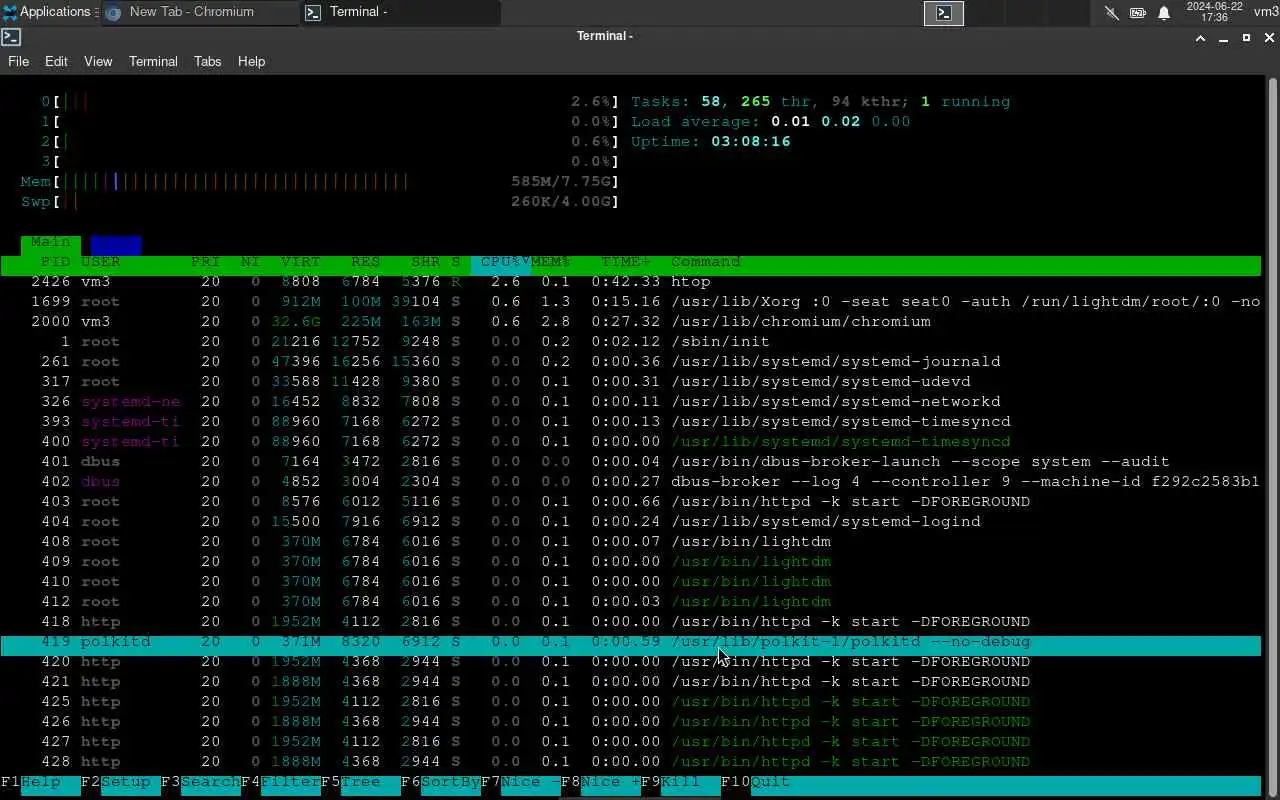Select the systemd-journald process row
The image size is (1280, 800).
pos(630,362)
